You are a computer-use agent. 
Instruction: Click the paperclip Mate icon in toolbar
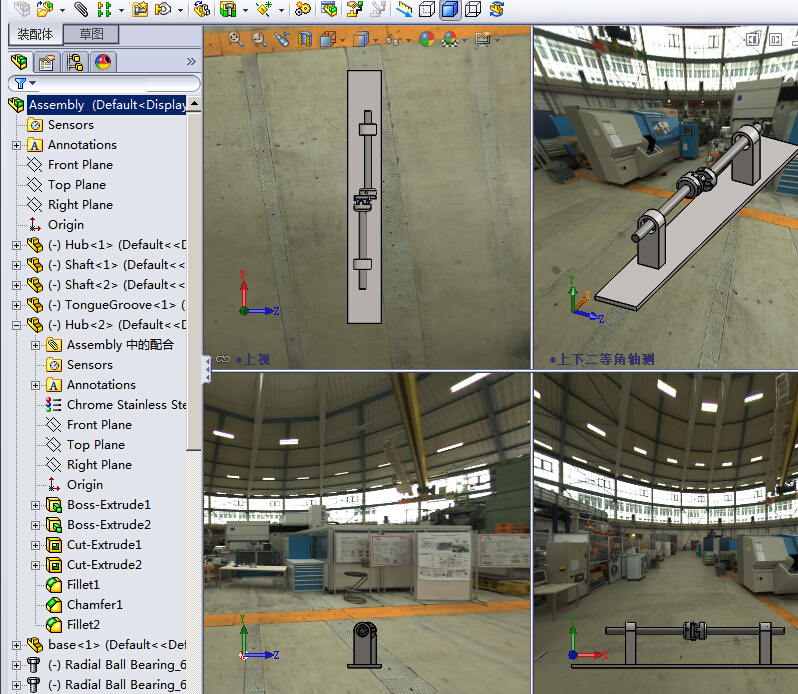click(80, 10)
